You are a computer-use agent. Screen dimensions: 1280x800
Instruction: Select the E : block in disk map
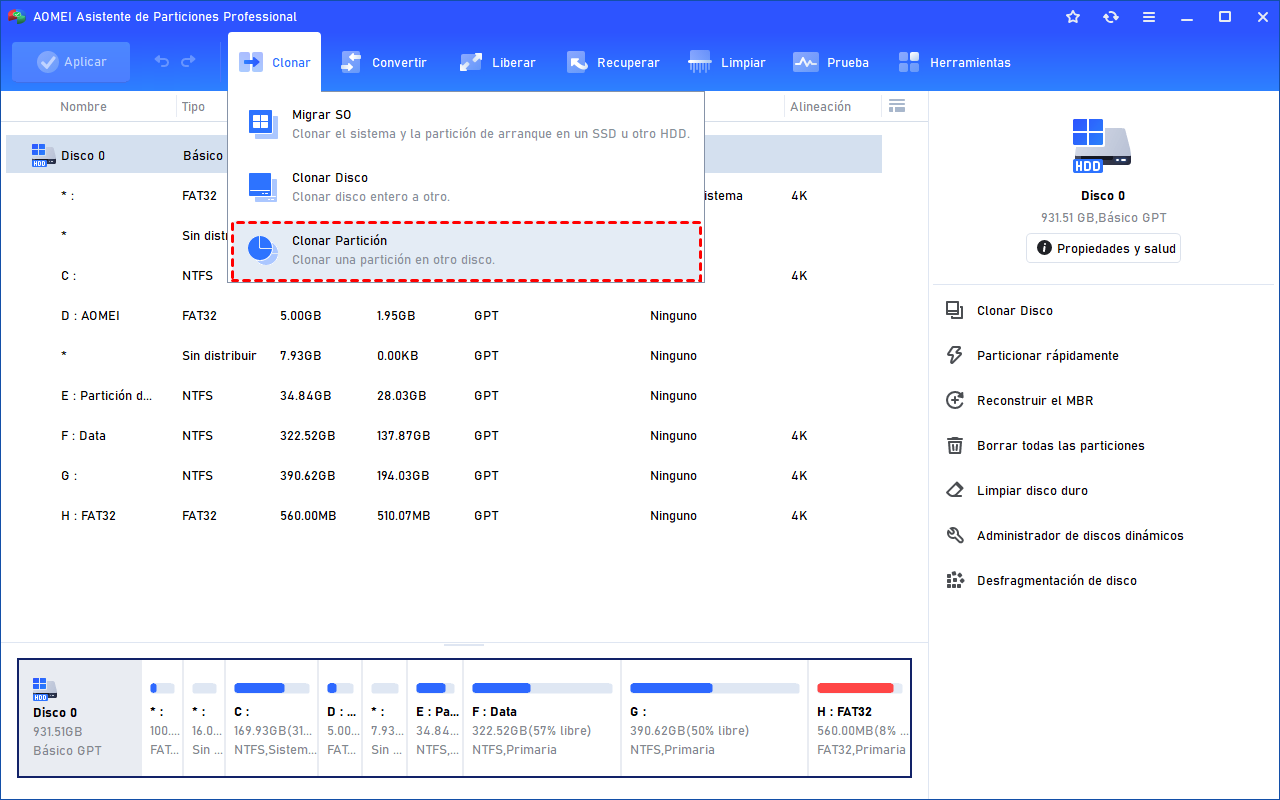click(x=435, y=717)
